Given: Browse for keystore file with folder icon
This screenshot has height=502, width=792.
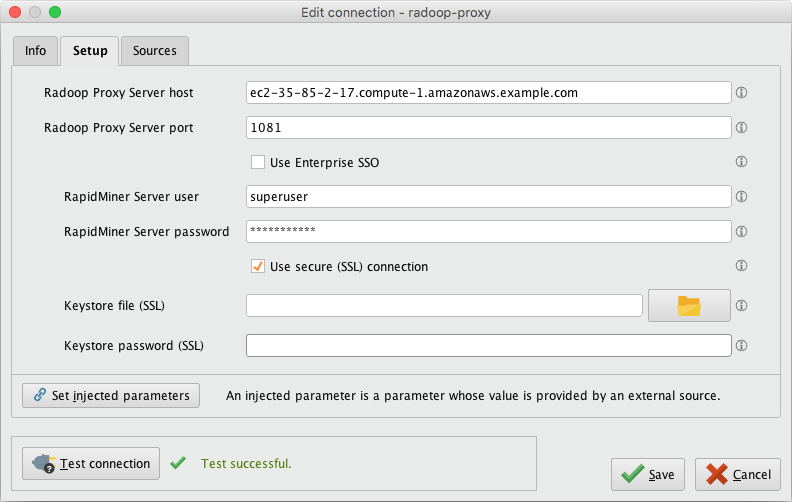Looking at the screenshot, I should coord(689,306).
